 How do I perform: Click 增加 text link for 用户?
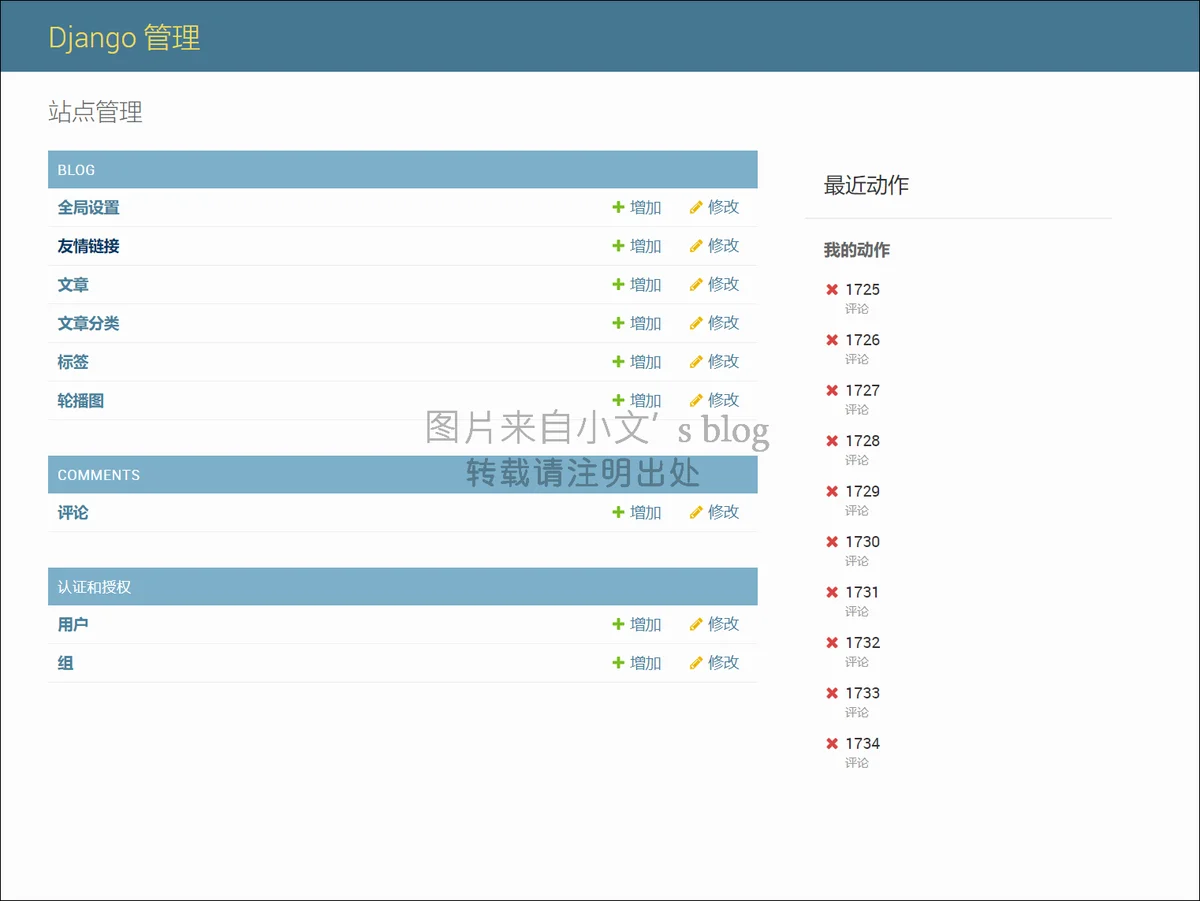point(646,624)
